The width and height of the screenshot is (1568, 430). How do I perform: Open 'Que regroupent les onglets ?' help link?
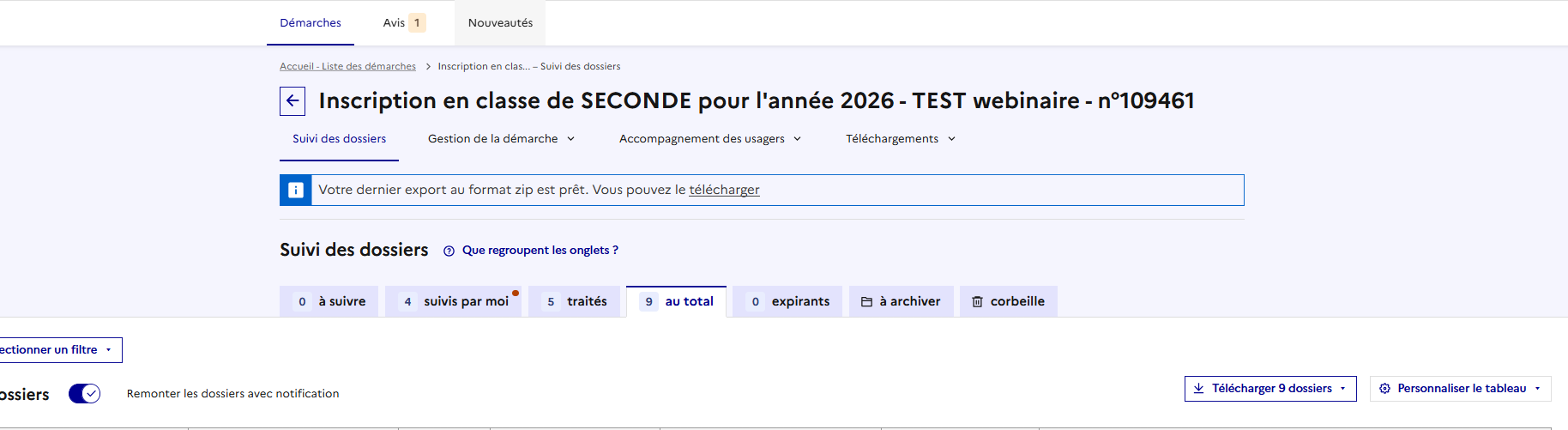pyautogui.click(x=540, y=251)
